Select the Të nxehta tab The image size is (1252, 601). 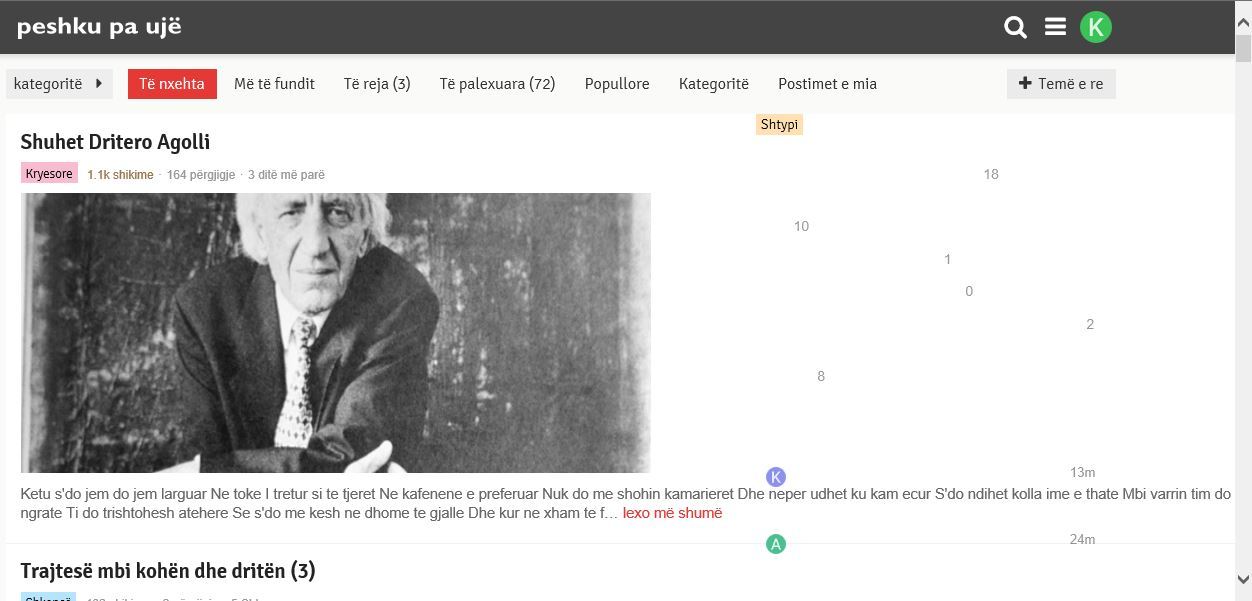pyautogui.click(x=172, y=84)
